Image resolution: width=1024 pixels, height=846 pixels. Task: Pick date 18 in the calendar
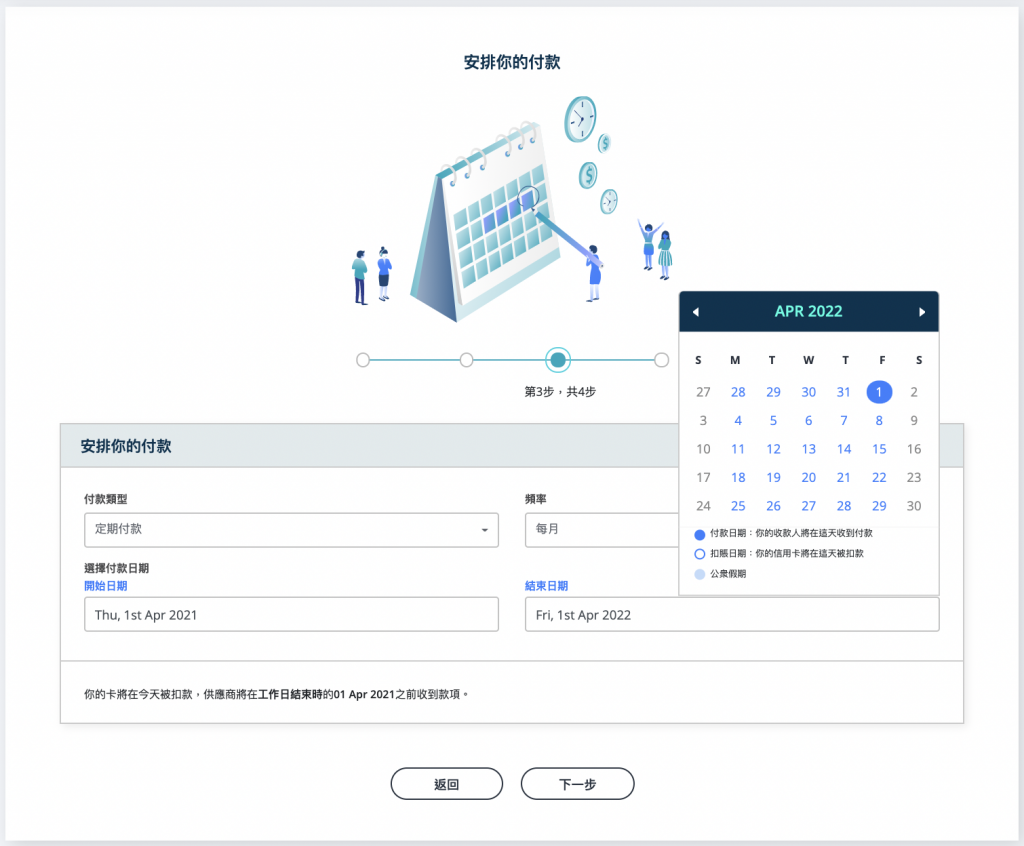point(738,478)
